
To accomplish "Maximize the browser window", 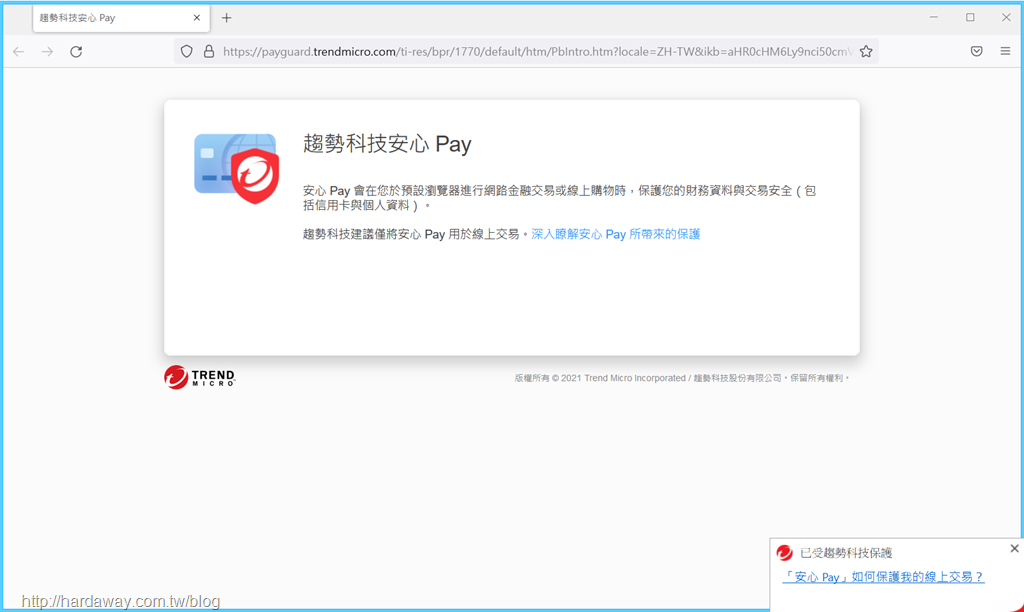I will [x=970, y=18].
